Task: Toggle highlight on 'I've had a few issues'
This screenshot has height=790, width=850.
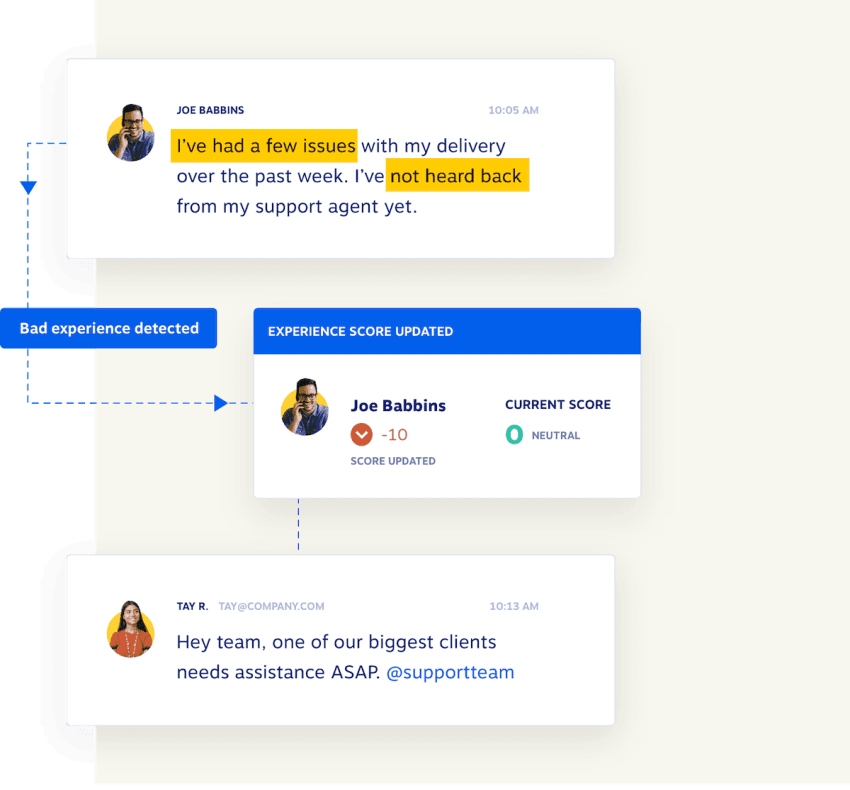Action: 264,146
